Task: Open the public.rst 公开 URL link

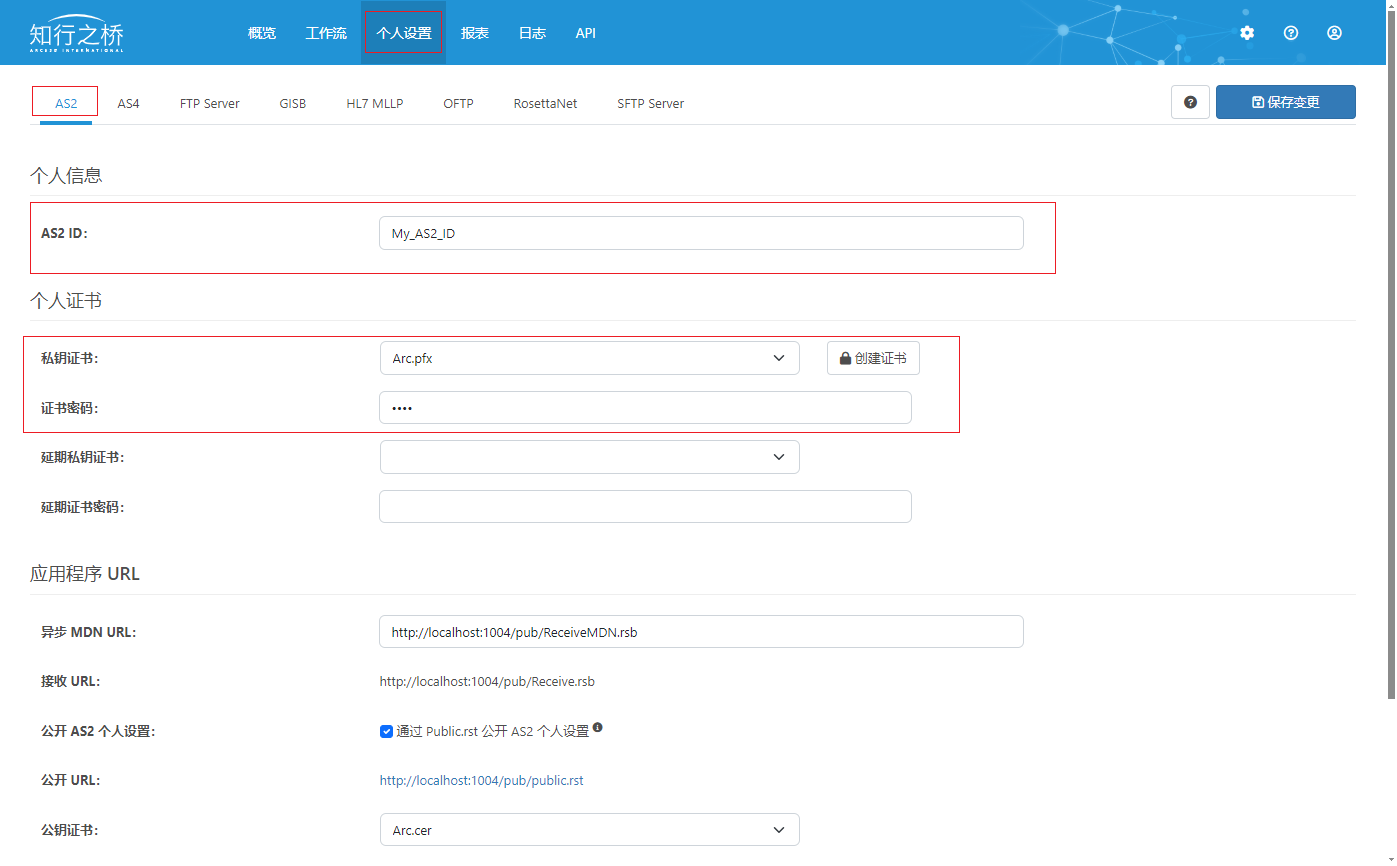Action: coord(481,780)
